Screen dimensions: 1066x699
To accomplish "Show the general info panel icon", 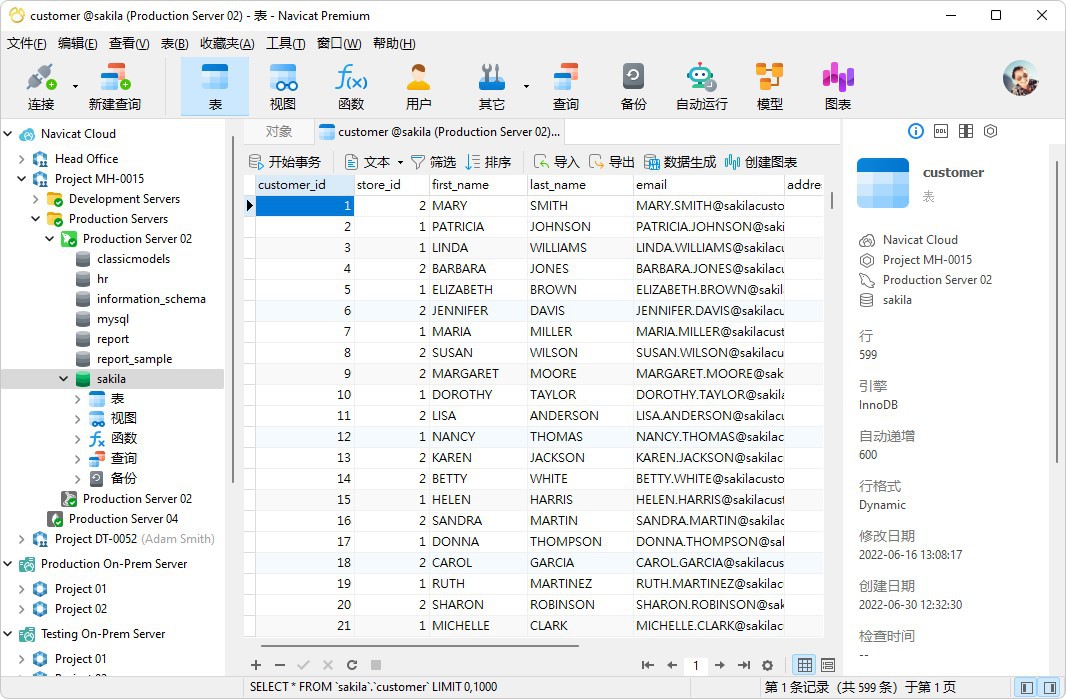I will (916, 131).
